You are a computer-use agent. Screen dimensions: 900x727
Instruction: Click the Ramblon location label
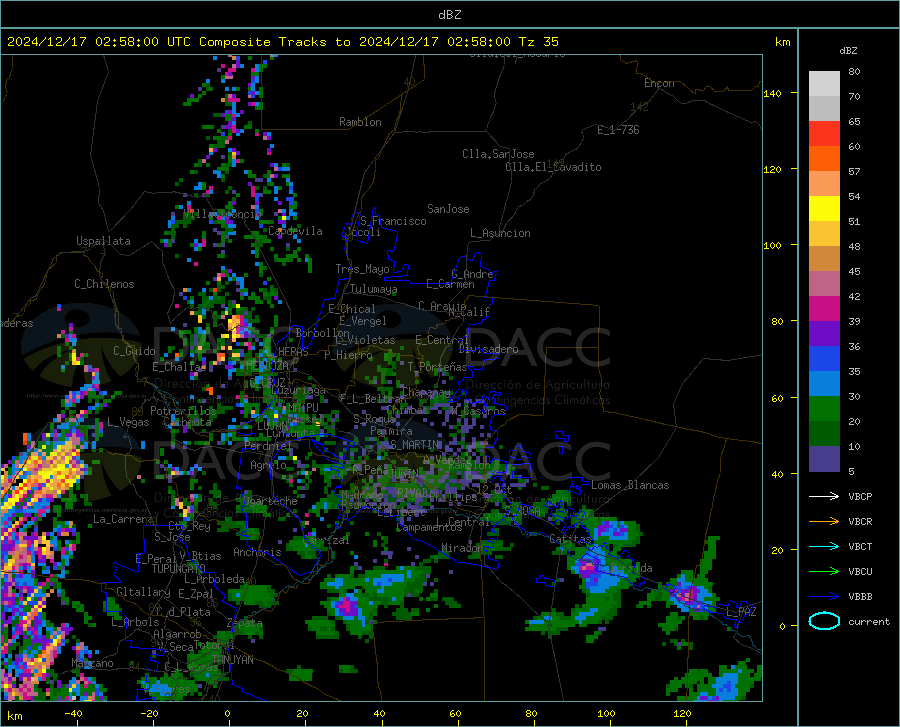360,122
